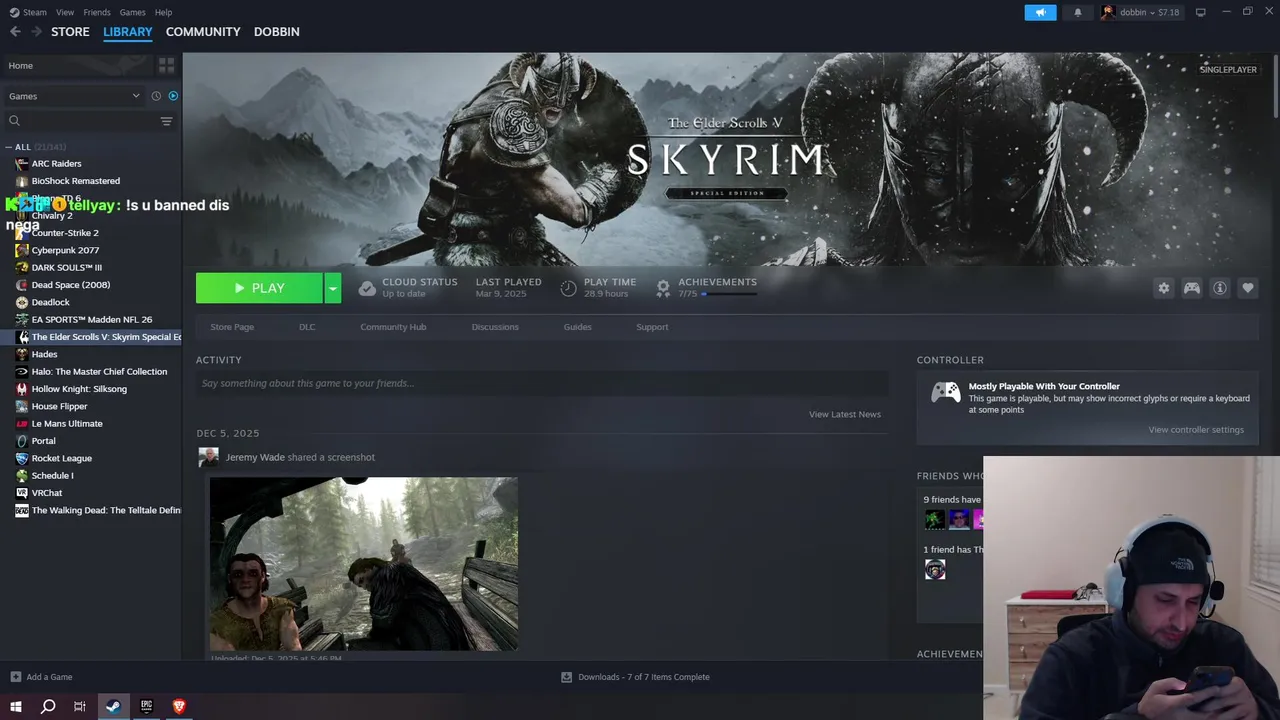Open the Discussions link

(495, 327)
